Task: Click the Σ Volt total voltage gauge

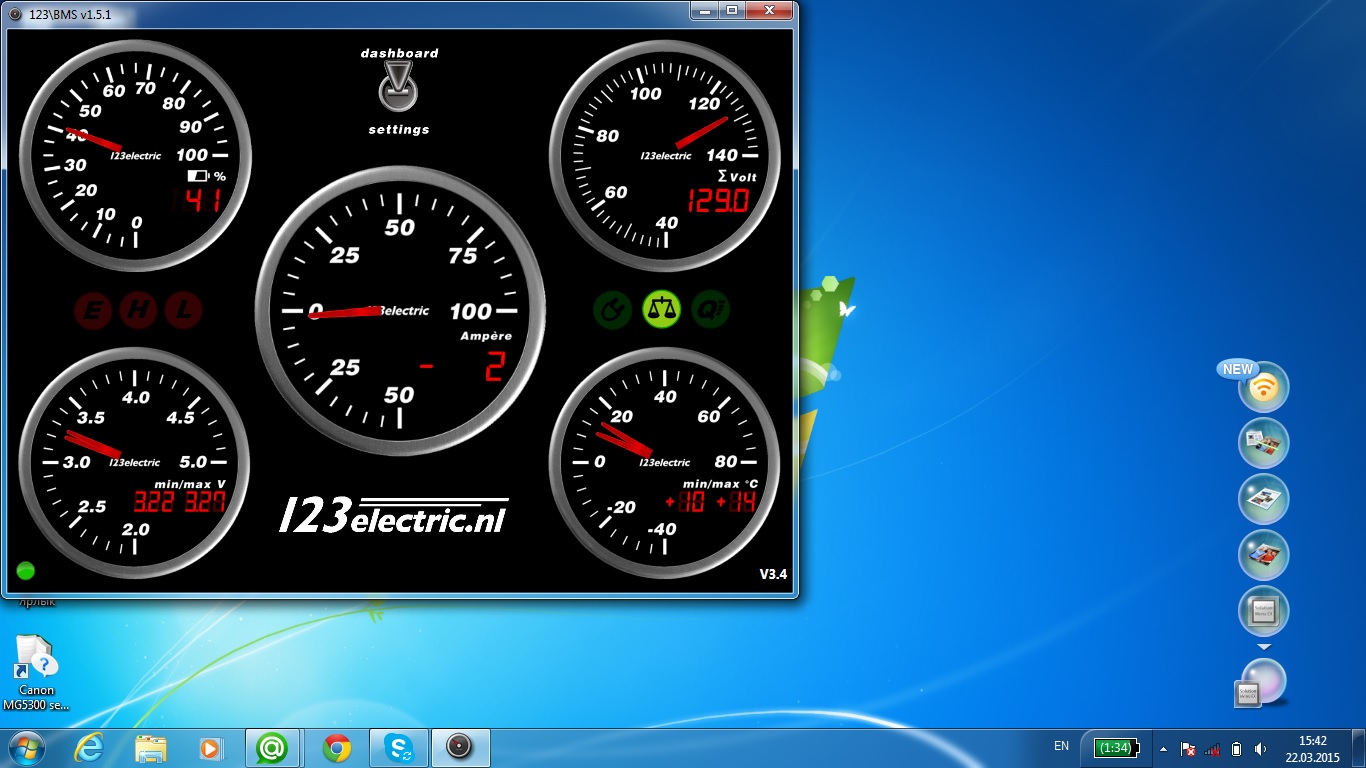Action: pyautogui.click(x=665, y=156)
